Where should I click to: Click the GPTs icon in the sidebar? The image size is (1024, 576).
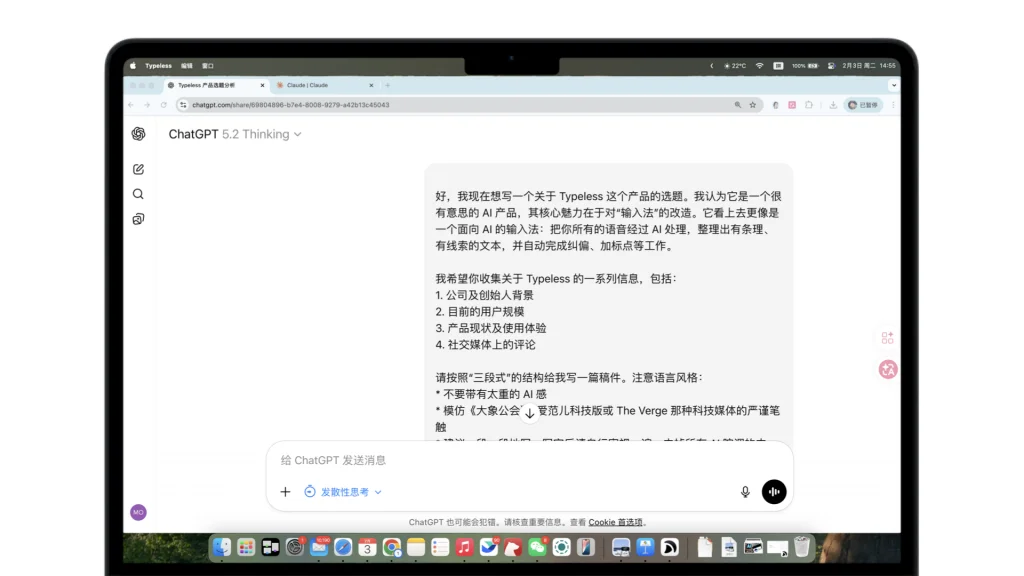pyautogui.click(x=138, y=219)
